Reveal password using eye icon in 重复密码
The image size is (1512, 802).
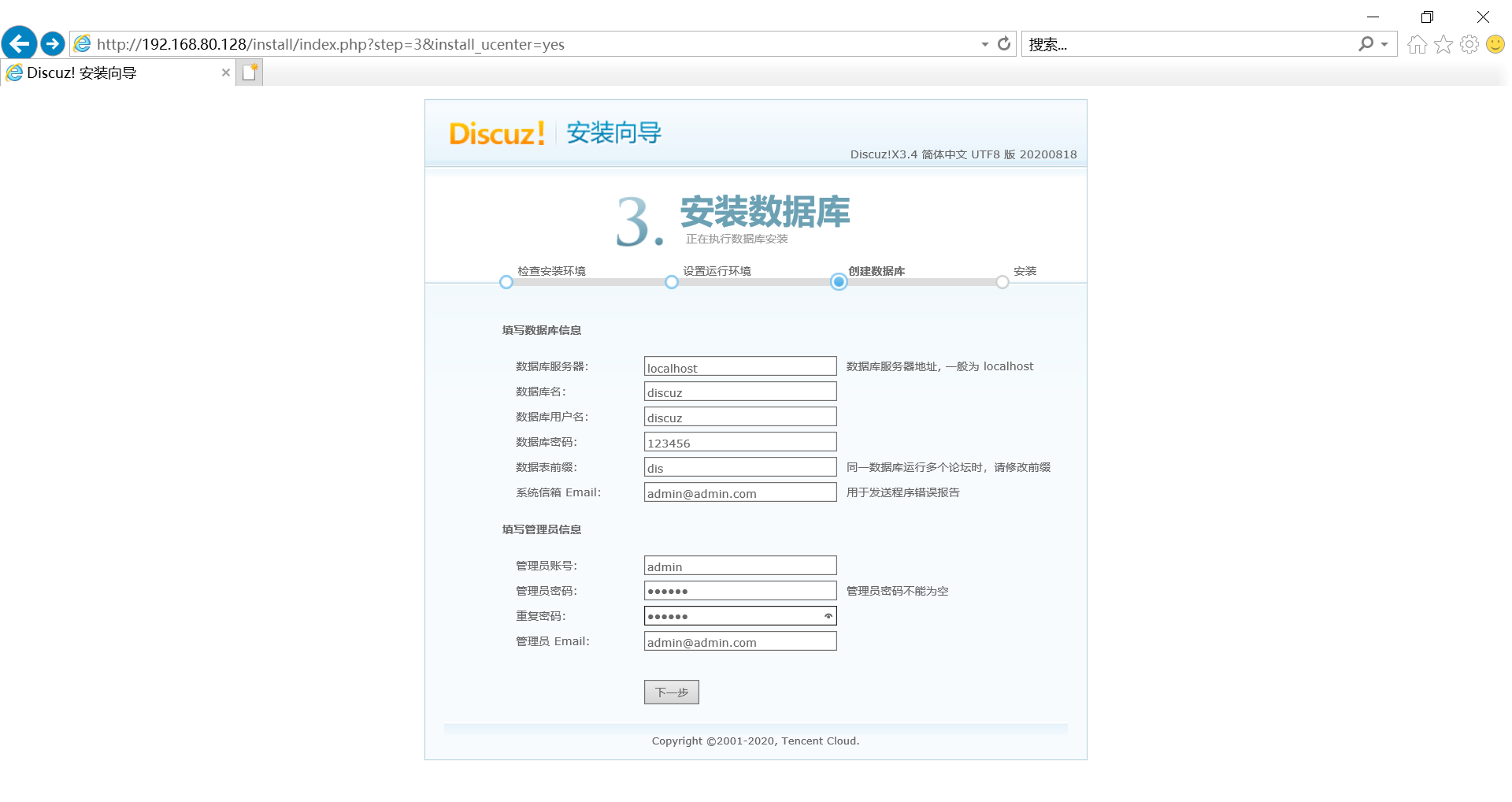click(x=828, y=616)
